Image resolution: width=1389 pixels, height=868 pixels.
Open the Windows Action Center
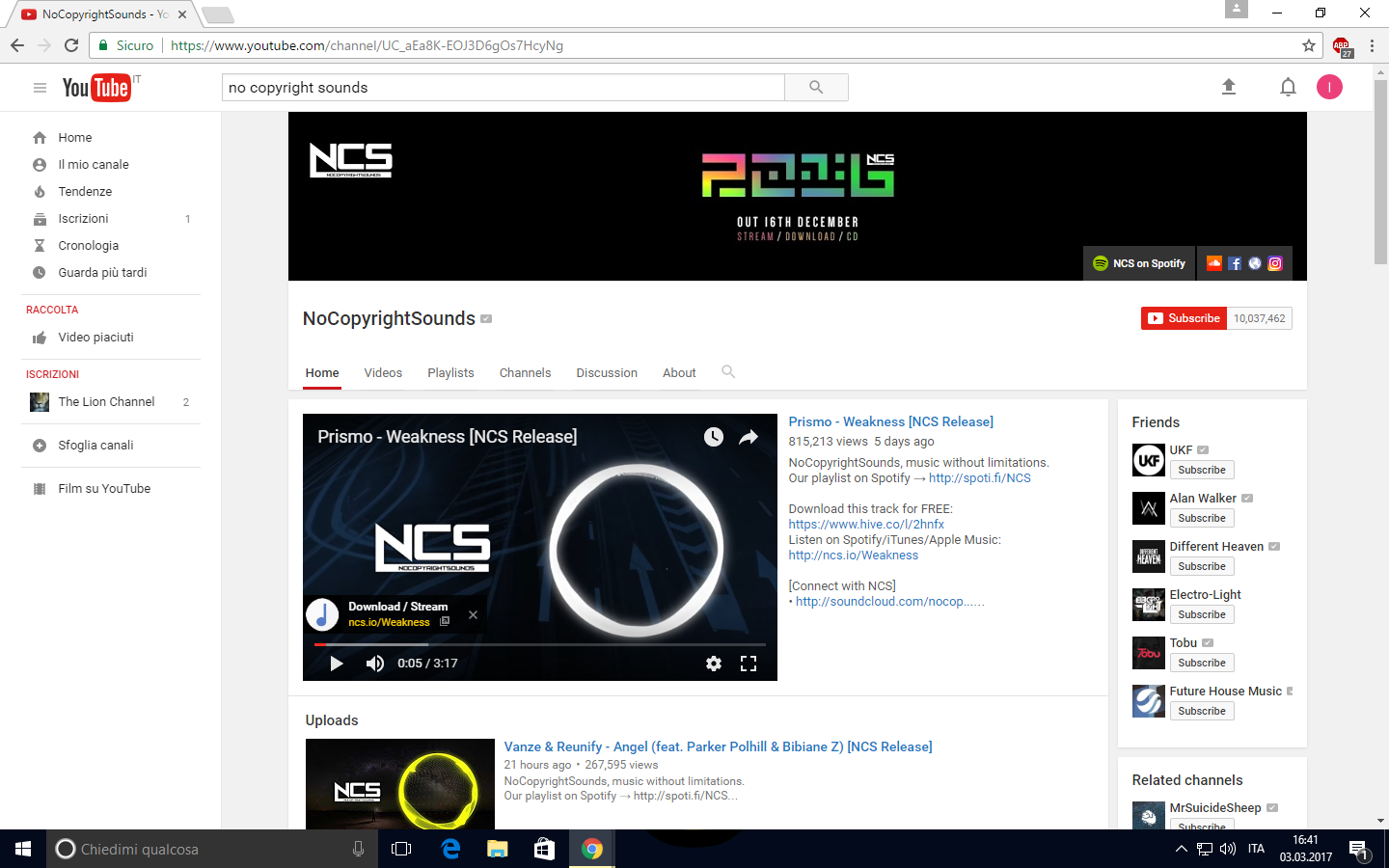coord(1359,850)
